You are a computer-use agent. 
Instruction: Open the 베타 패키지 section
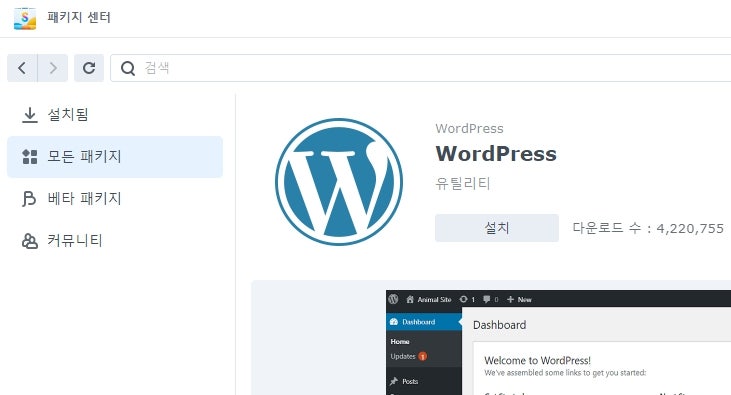(x=115, y=199)
